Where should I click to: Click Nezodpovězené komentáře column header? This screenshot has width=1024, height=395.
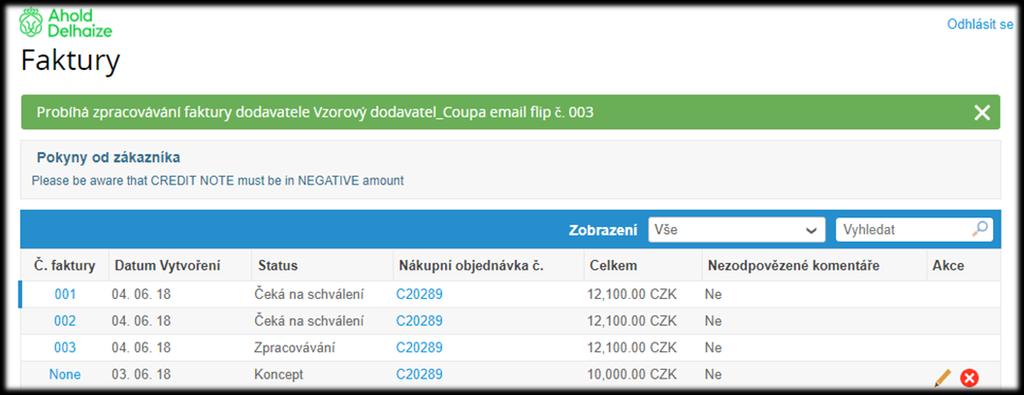coord(793,266)
